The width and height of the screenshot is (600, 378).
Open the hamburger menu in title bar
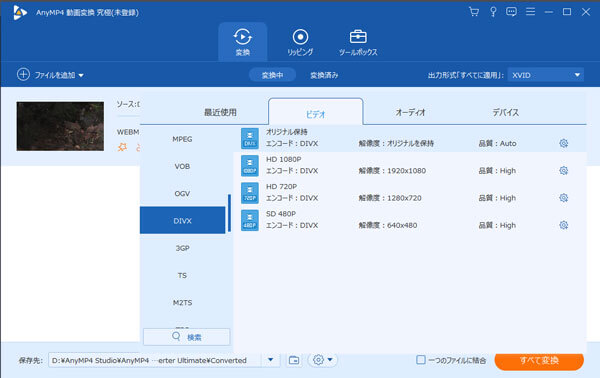click(530, 12)
